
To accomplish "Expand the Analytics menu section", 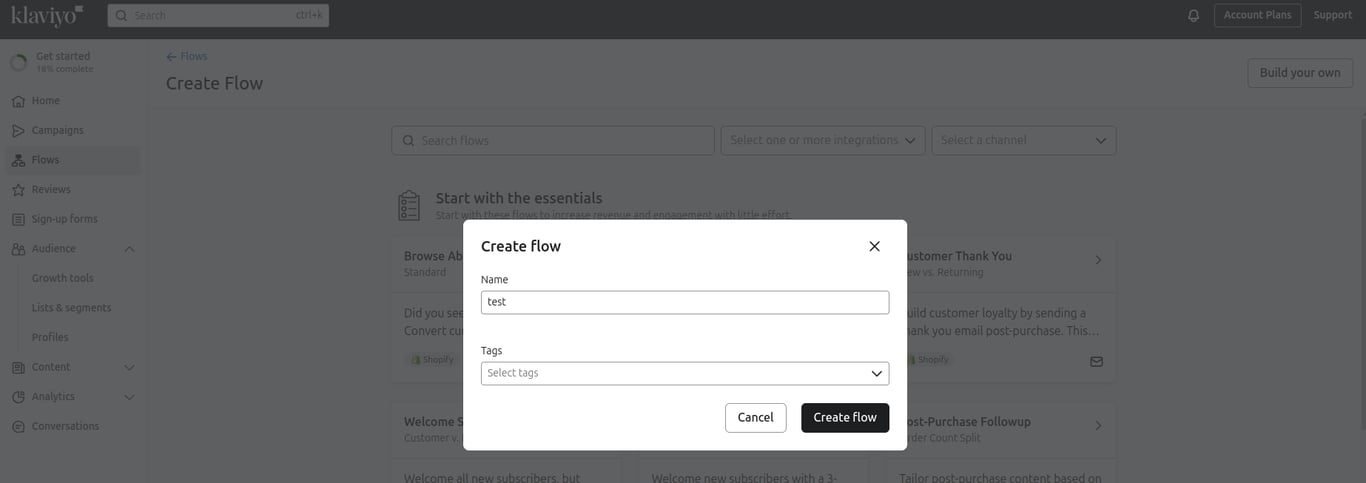I will point(129,397).
